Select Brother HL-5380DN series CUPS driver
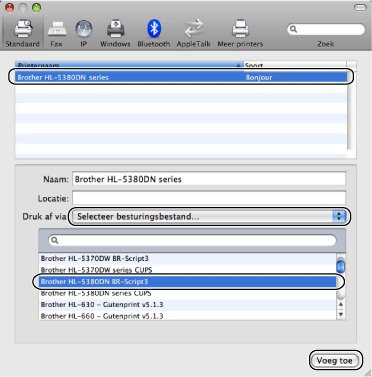The height and width of the screenshot is (377, 372). (187, 293)
